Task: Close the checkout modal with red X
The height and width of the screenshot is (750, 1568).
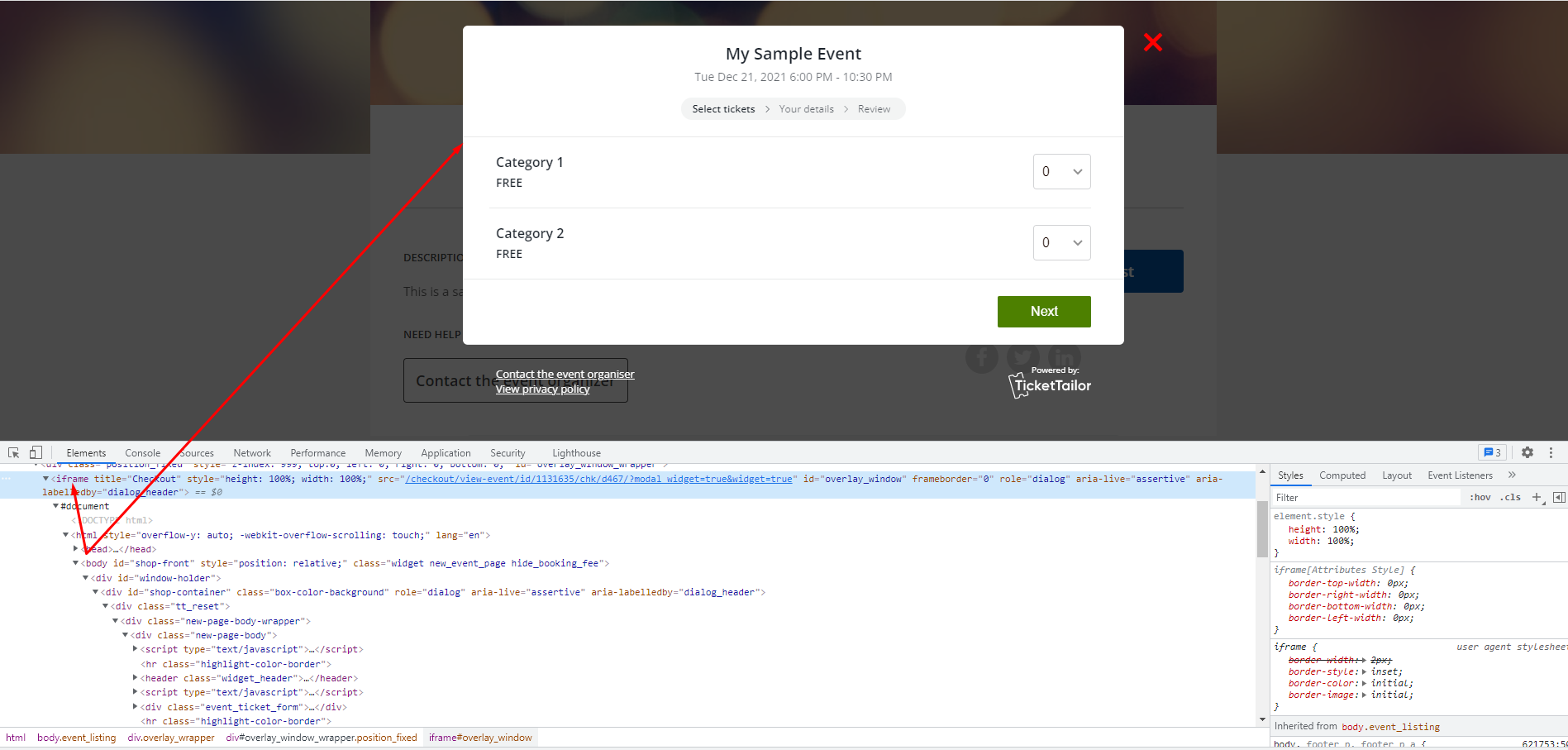Action: (x=1152, y=42)
